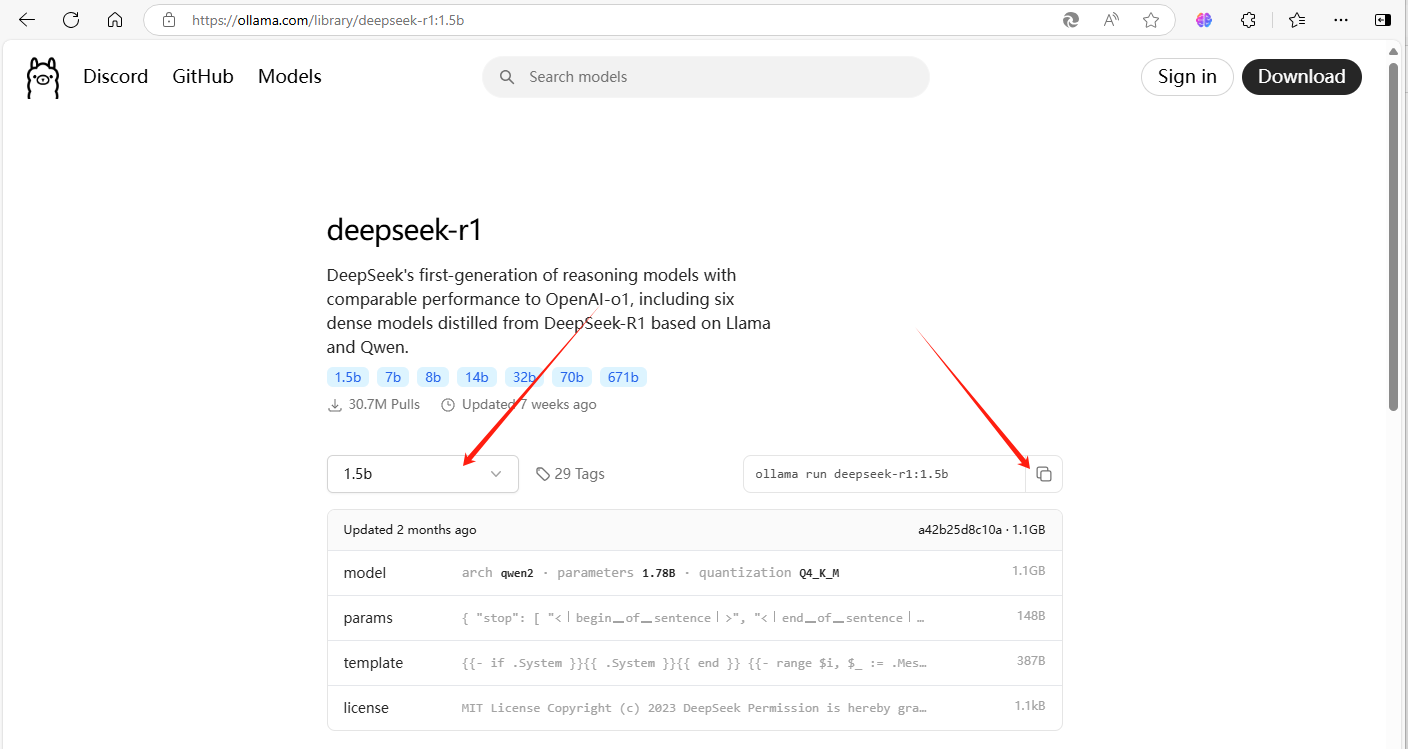Go to the browser home icon
The image size is (1408, 749).
[115, 19]
